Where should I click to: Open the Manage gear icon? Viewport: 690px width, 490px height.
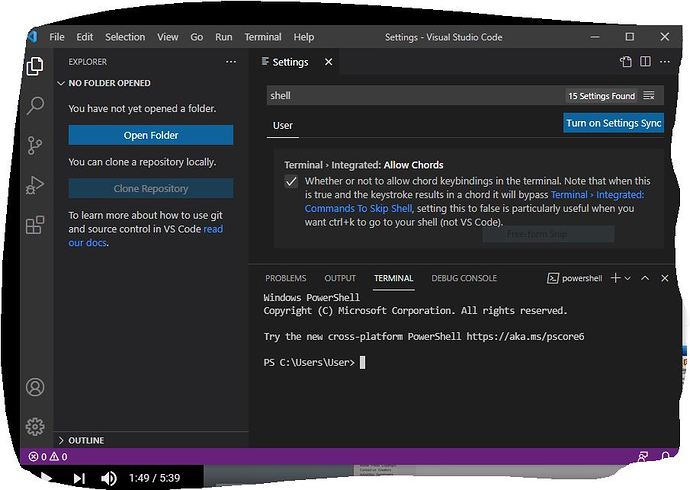(35, 427)
